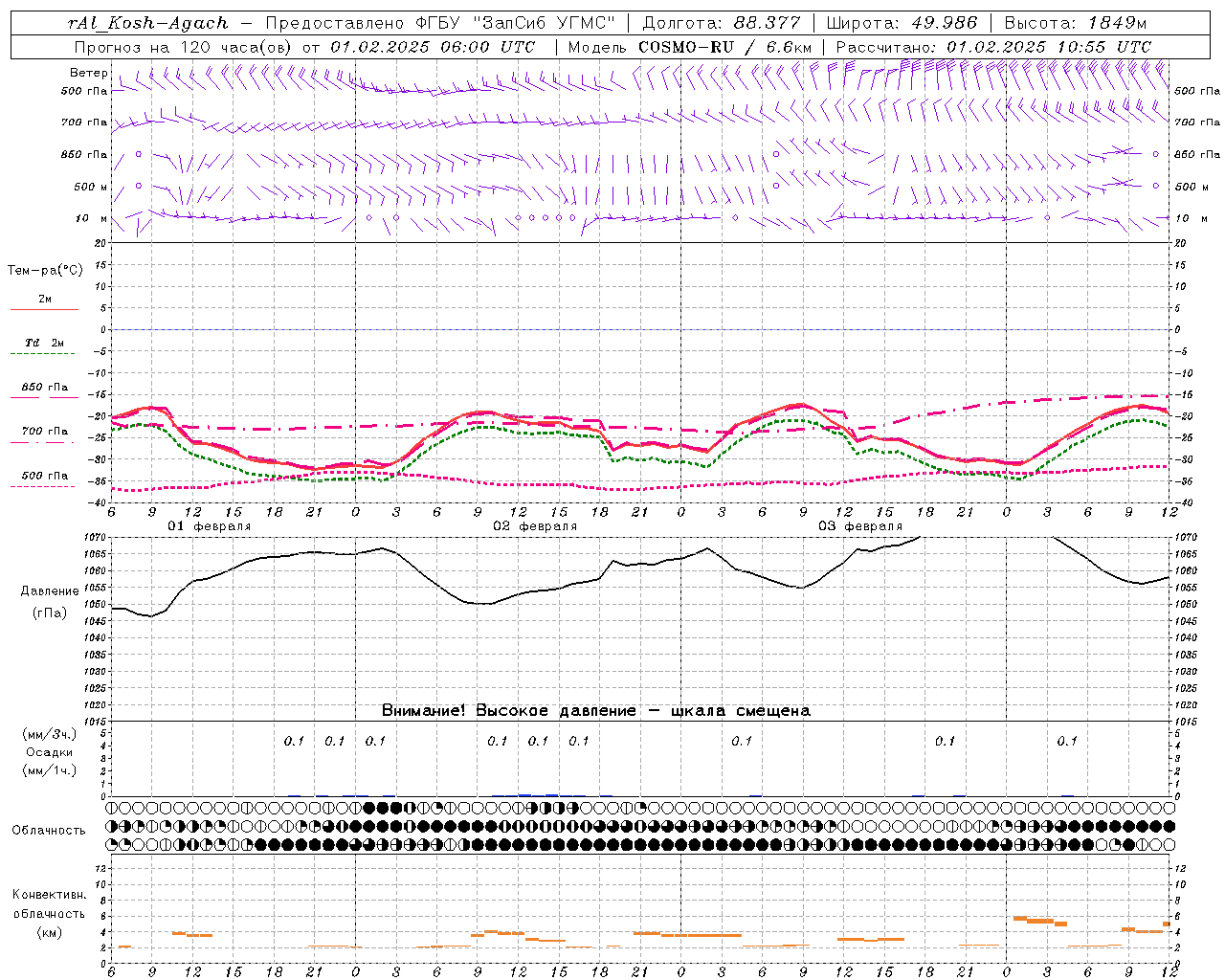
Task: Select the text Предоставлено ФГБУ "ЗапСиб УГМС"
Action: tap(440, 24)
